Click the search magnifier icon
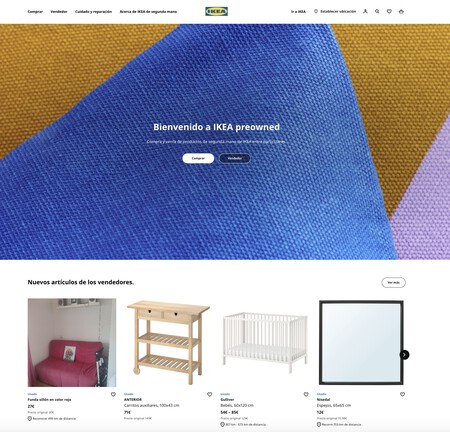 [377, 11]
